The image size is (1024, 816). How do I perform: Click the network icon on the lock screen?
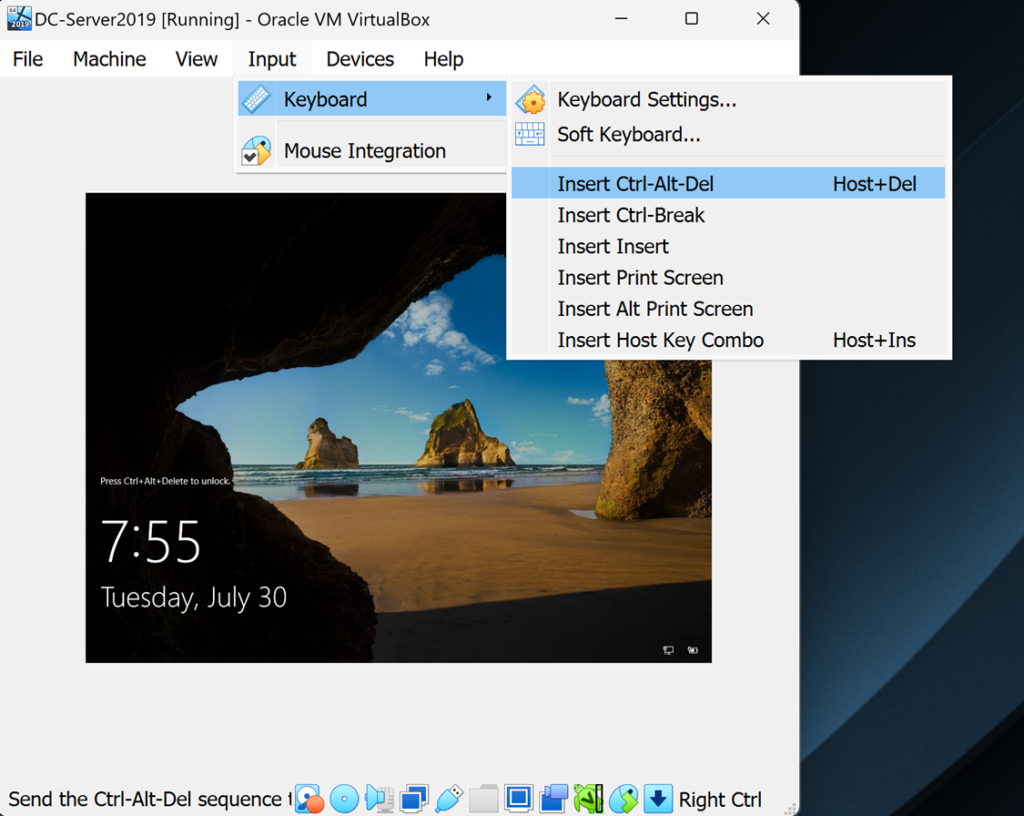tap(668, 650)
